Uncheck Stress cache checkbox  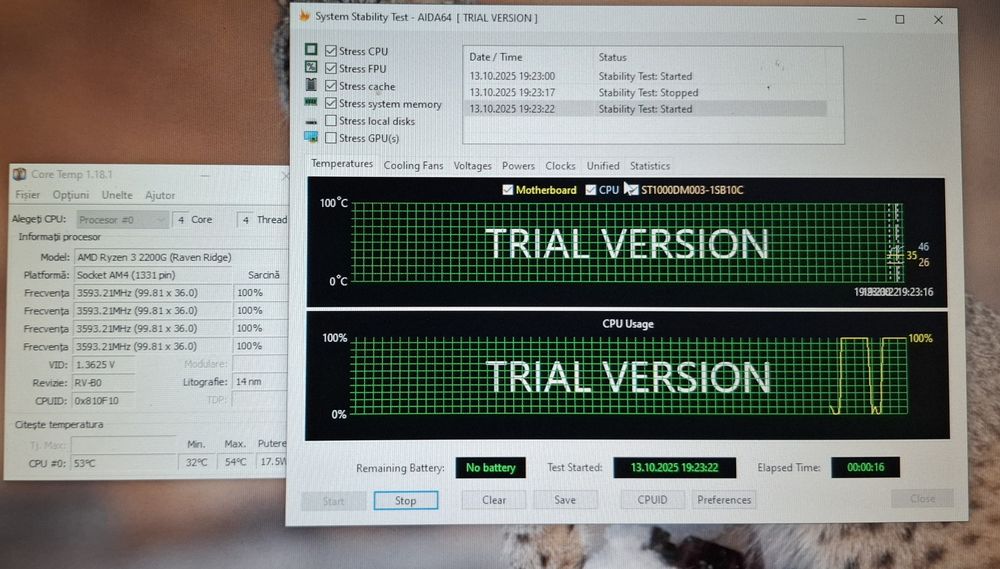tap(330, 85)
